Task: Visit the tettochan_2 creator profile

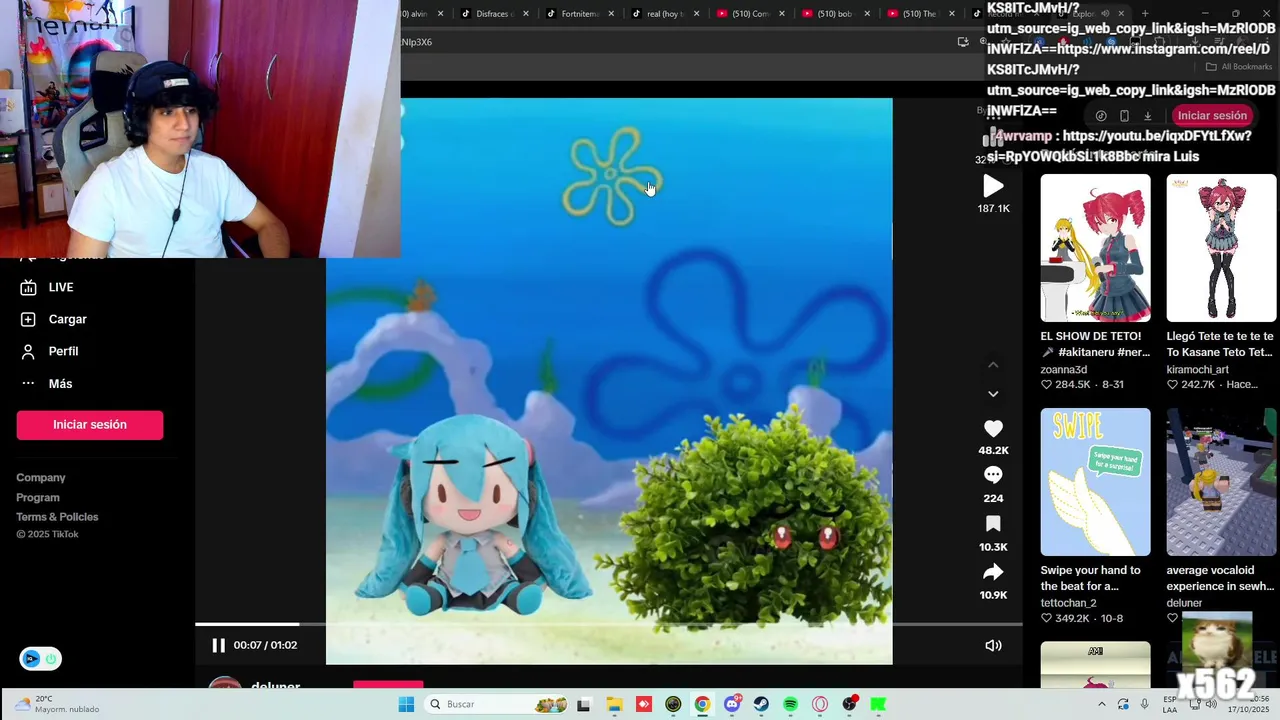Action: pos(1069,603)
